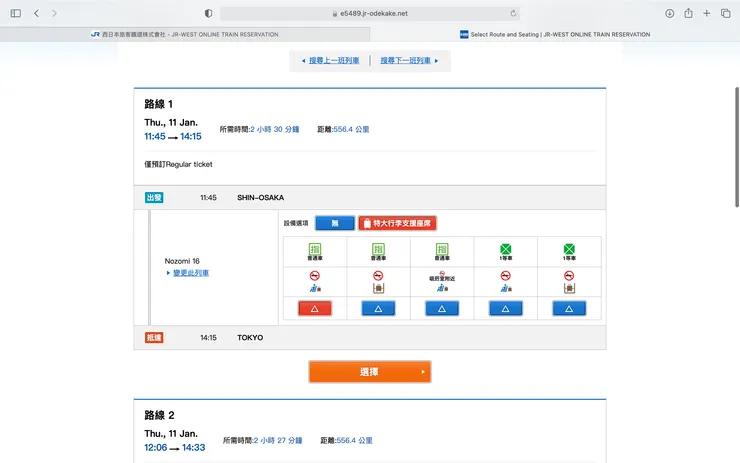Choose availability for Green car with luggage-space icon

(569, 309)
